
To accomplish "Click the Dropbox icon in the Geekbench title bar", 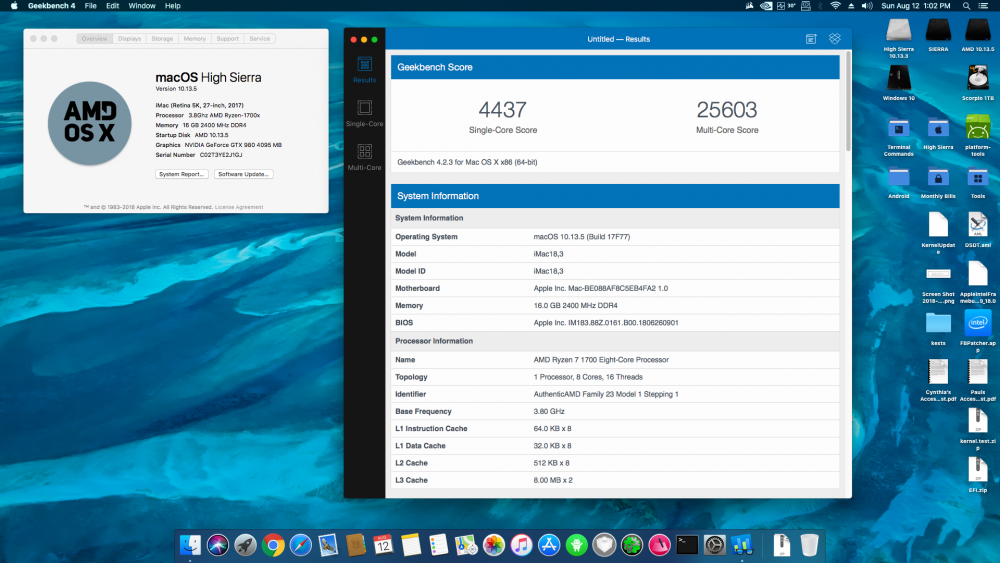I will 834,39.
